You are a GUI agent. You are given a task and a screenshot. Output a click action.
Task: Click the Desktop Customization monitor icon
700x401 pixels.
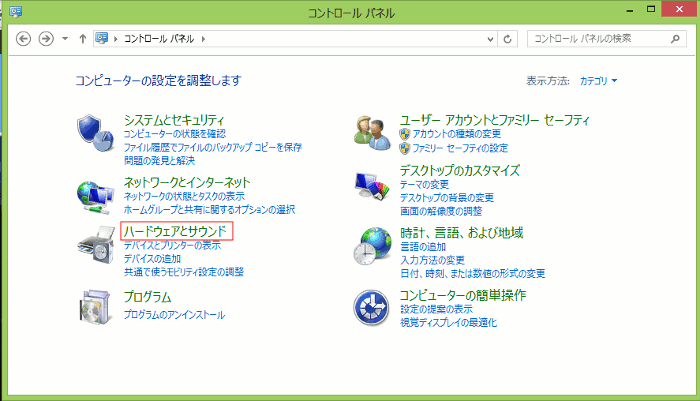372,186
